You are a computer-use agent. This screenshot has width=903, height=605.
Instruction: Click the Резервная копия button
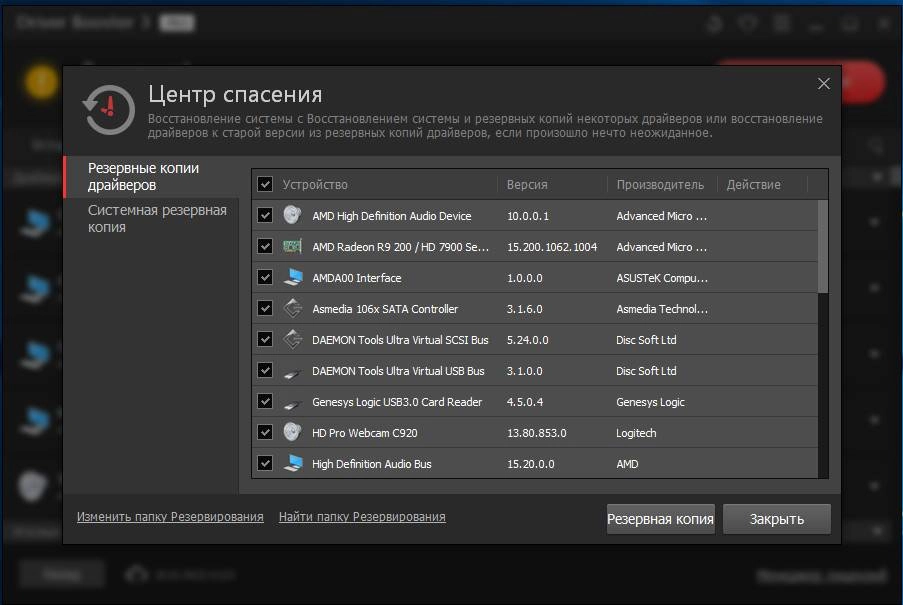661,519
